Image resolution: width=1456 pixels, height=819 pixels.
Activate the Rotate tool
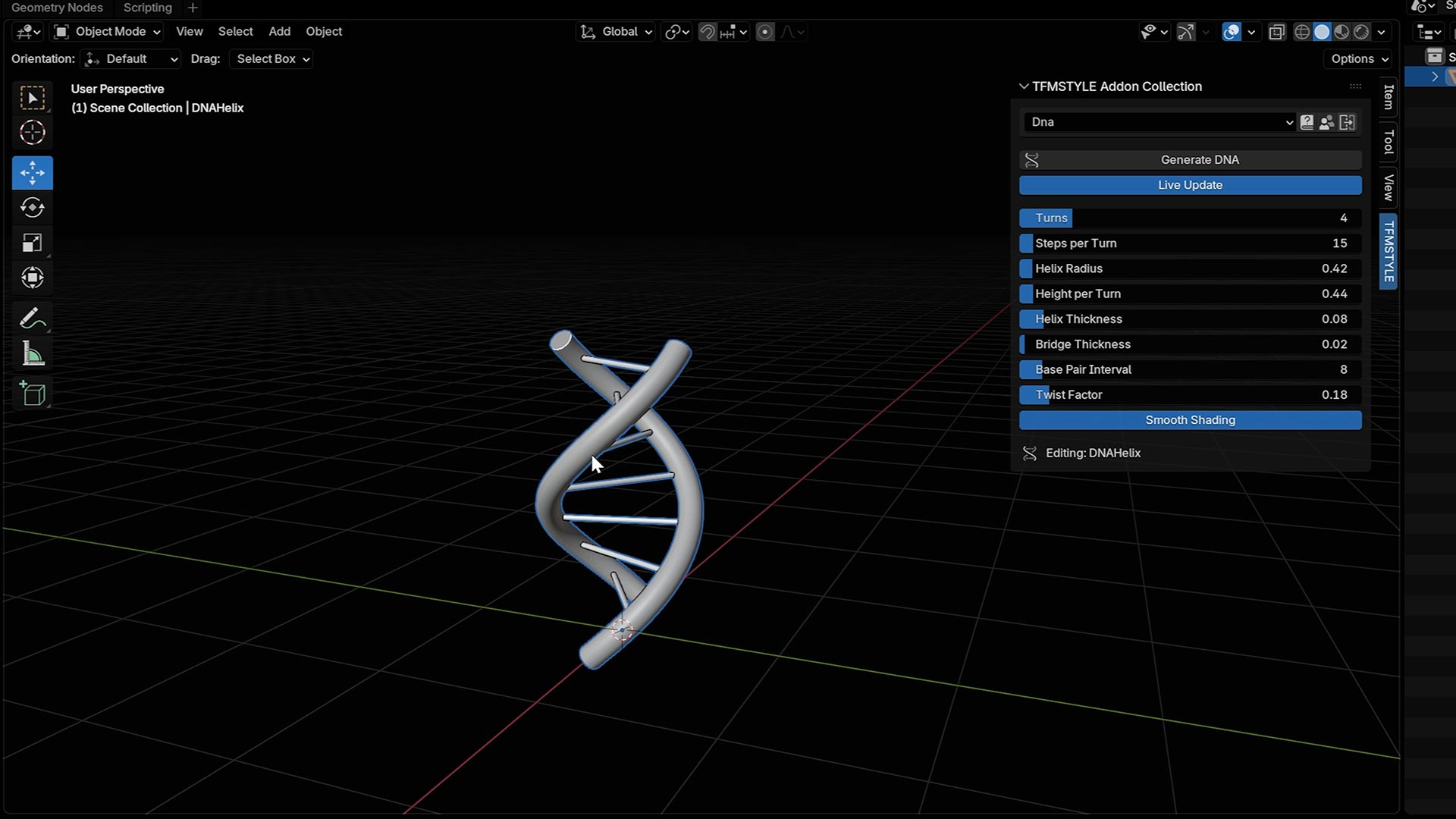coord(32,208)
